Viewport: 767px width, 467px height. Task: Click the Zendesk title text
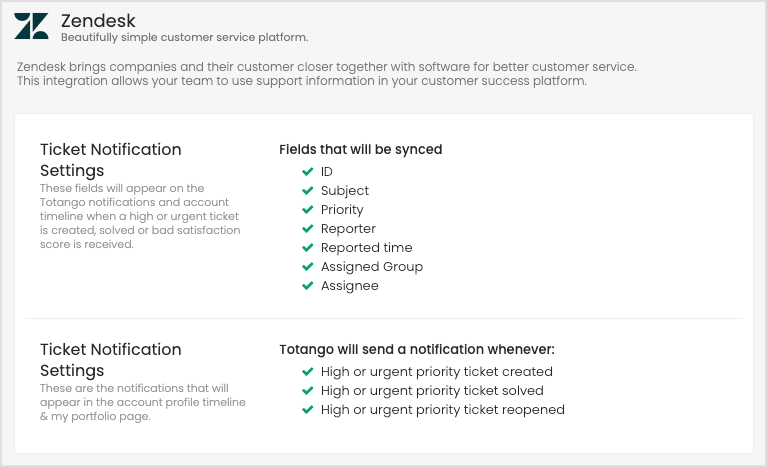98,21
